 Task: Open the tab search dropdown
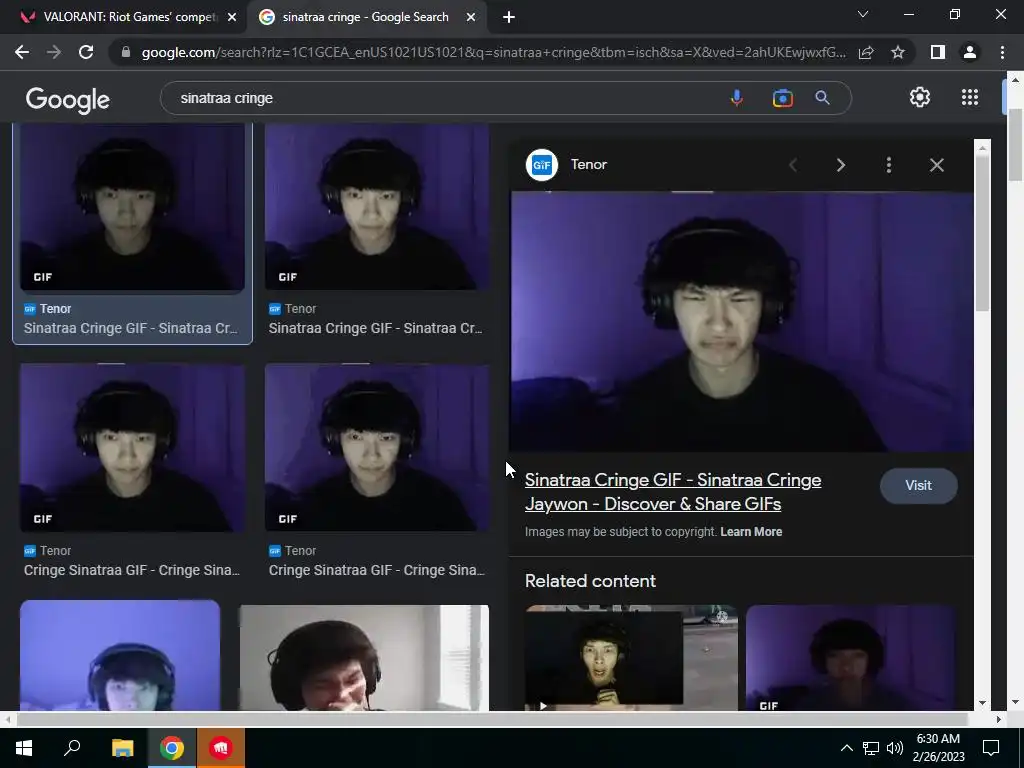point(863,14)
